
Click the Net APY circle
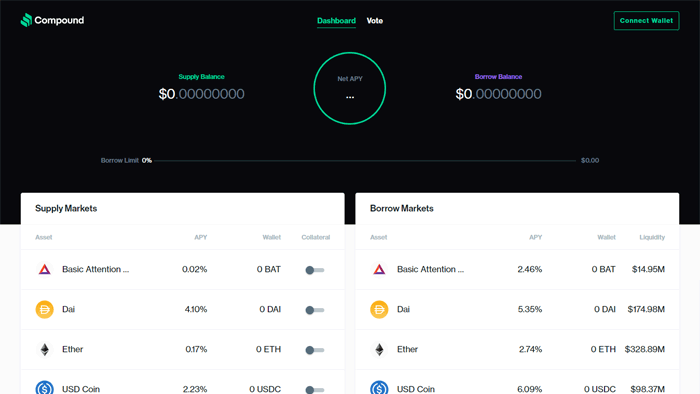[350, 88]
